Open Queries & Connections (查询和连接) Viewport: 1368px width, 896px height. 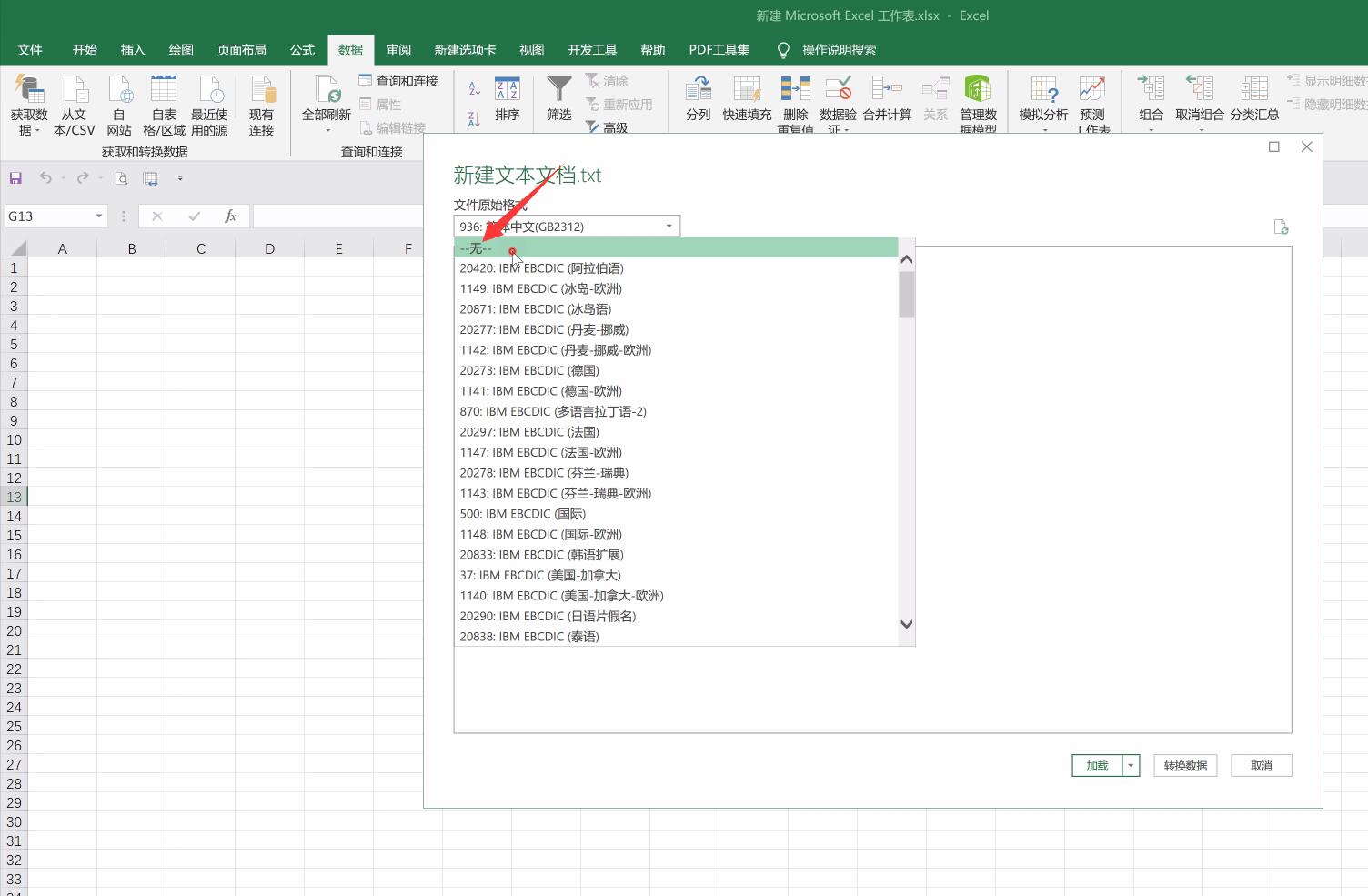[x=398, y=81]
